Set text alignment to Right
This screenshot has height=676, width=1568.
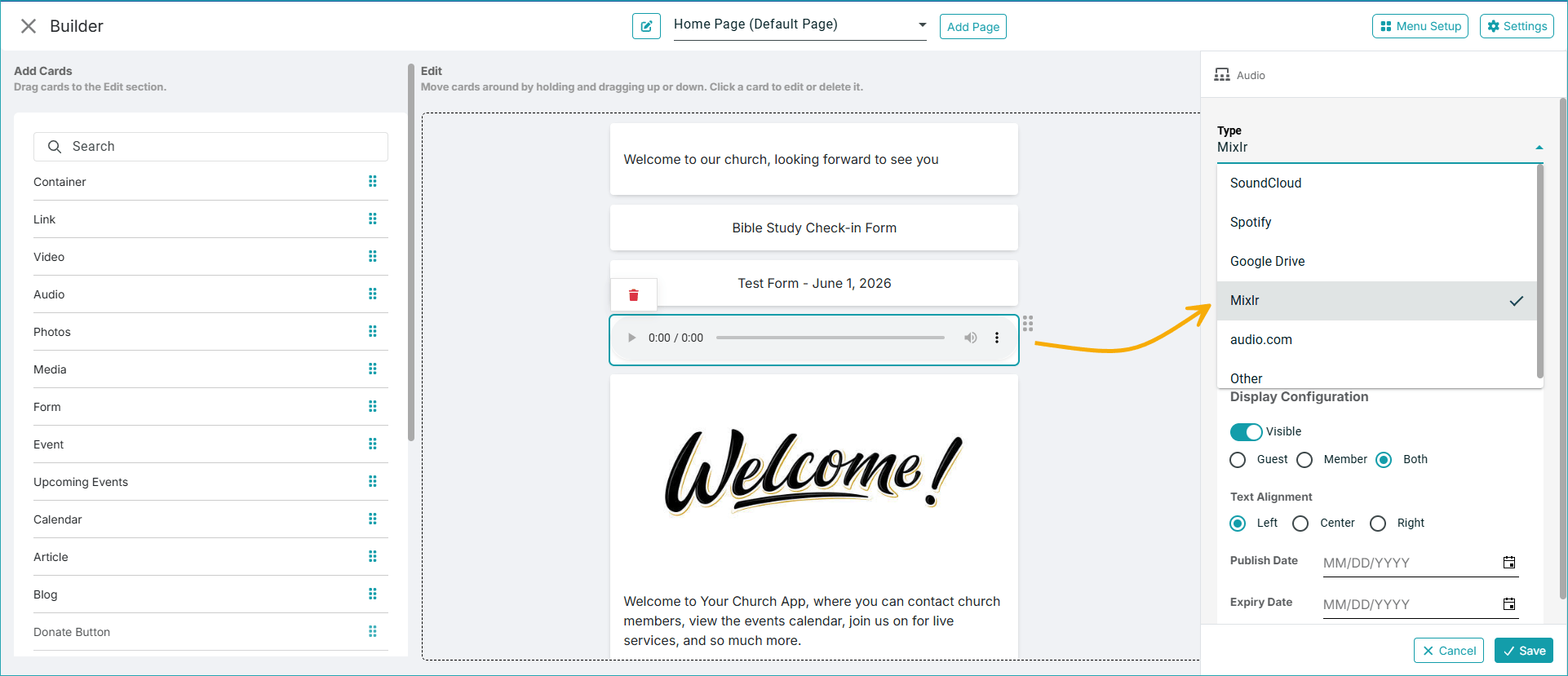[x=1378, y=524]
